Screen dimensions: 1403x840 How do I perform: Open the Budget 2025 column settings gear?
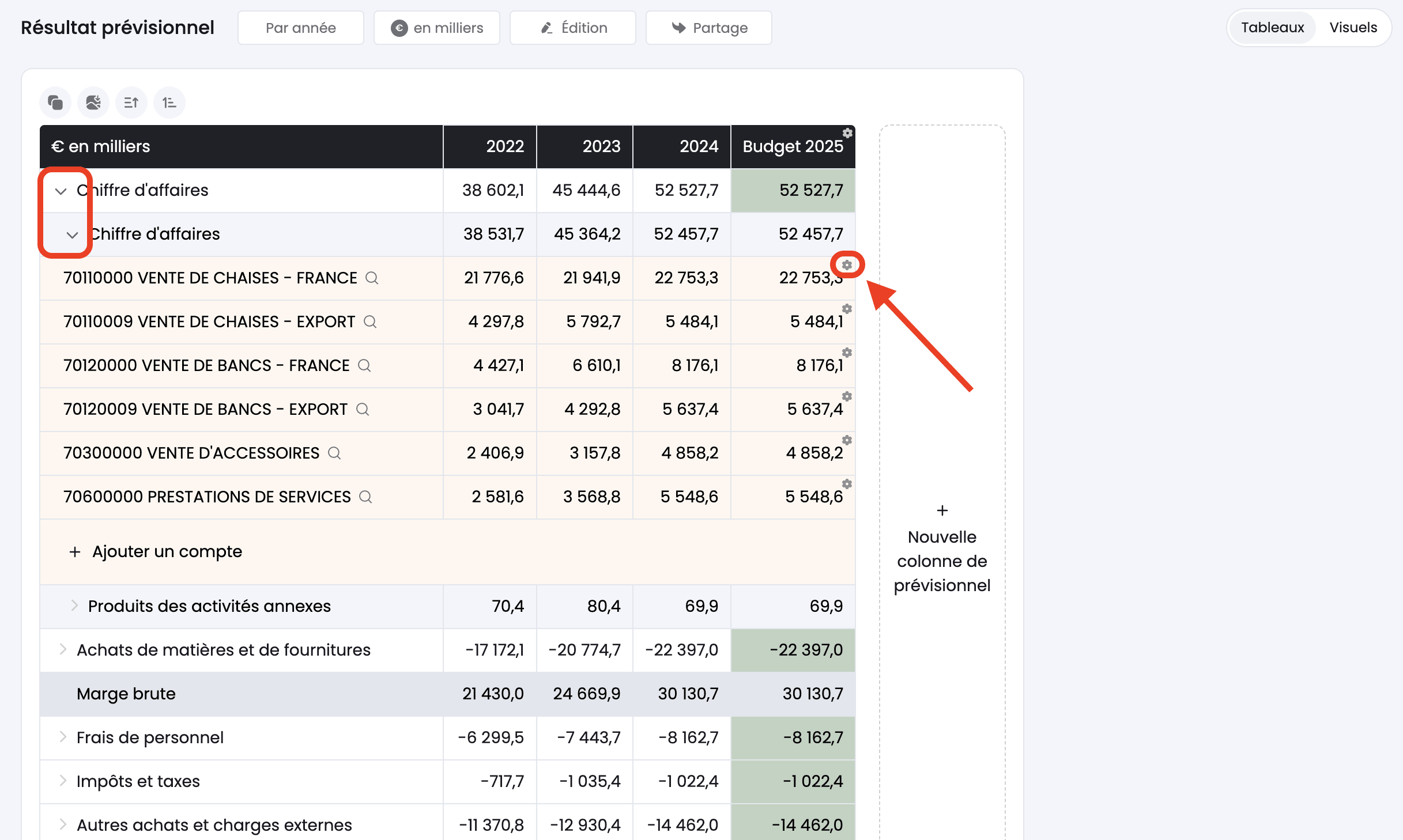847,133
